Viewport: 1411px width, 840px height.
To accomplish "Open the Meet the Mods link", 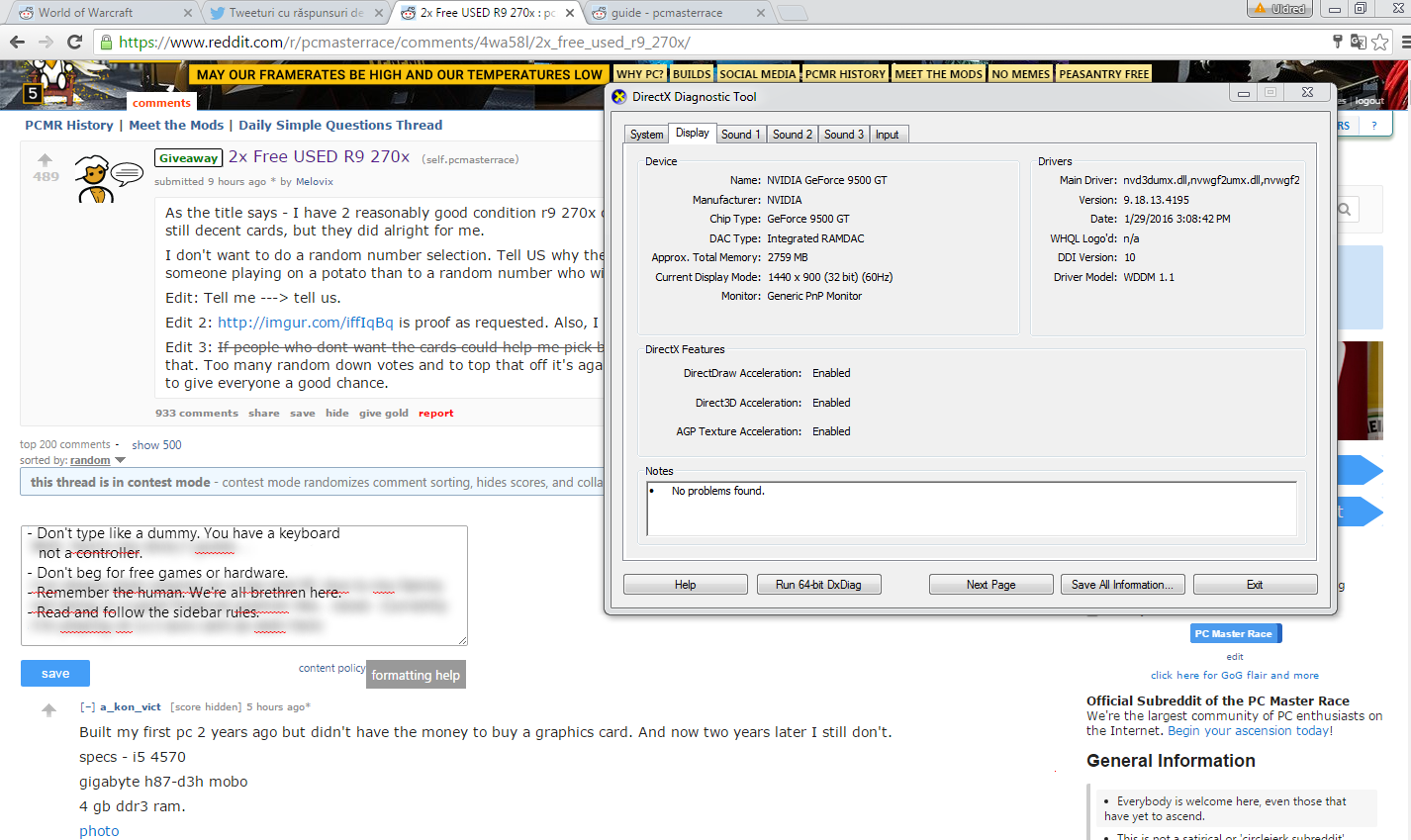I will point(176,126).
